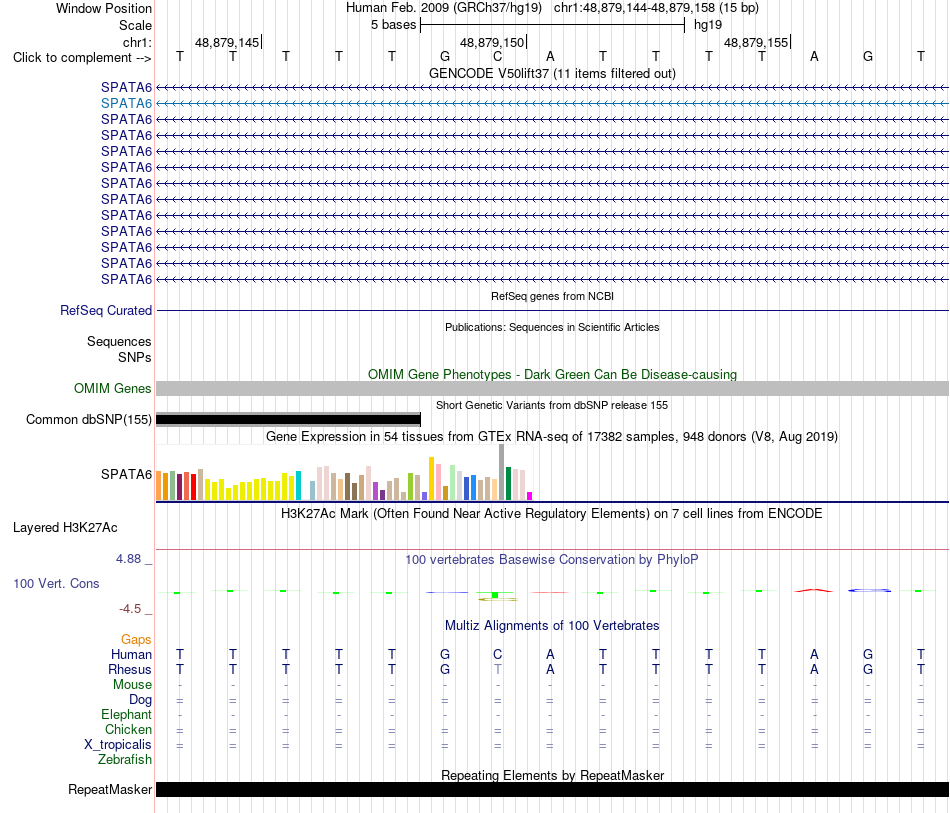The image size is (950, 813).
Task: Click the light-blue highlighted SPATA6 transcript label
Action: pos(126,104)
